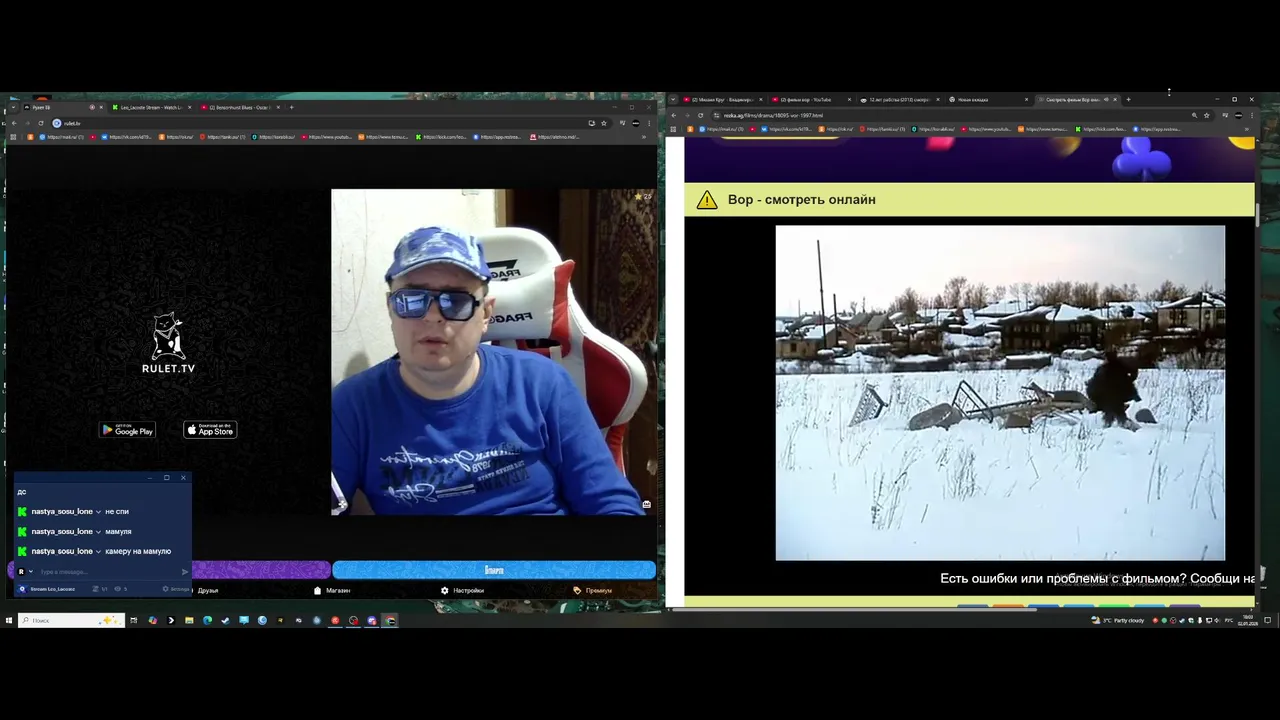
Task: Click the blue start button under webcam
Action: (x=494, y=570)
